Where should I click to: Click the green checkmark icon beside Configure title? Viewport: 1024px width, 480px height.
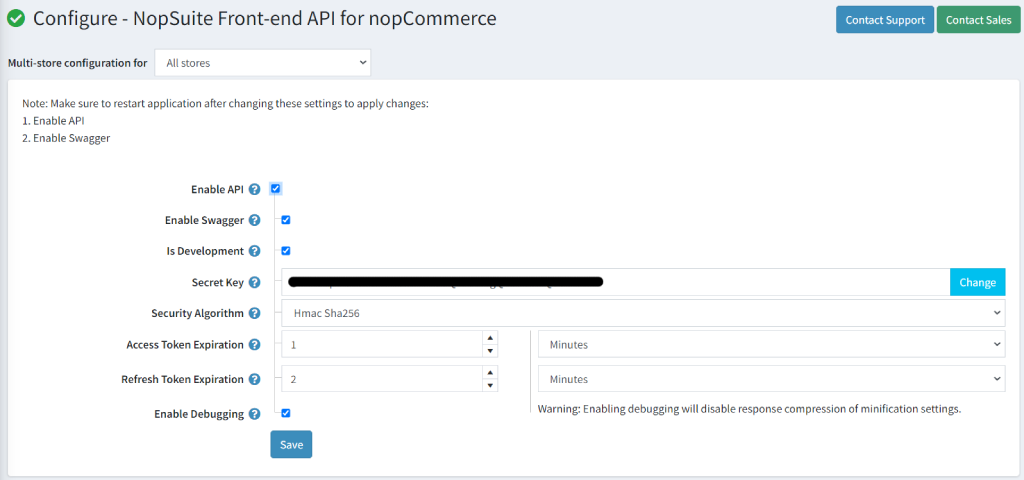tap(16, 19)
